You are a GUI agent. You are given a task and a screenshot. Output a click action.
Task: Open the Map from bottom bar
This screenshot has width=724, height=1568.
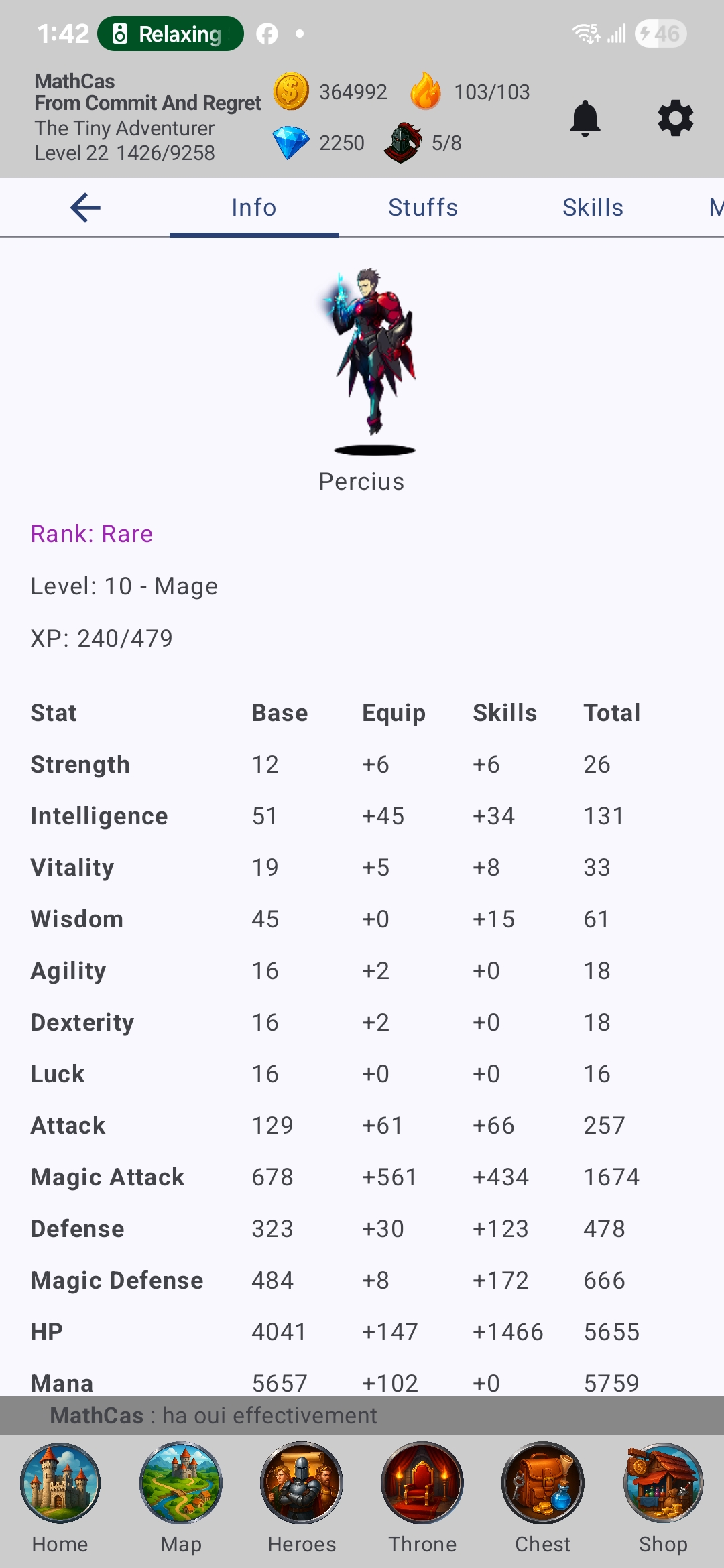click(x=181, y=1483)
